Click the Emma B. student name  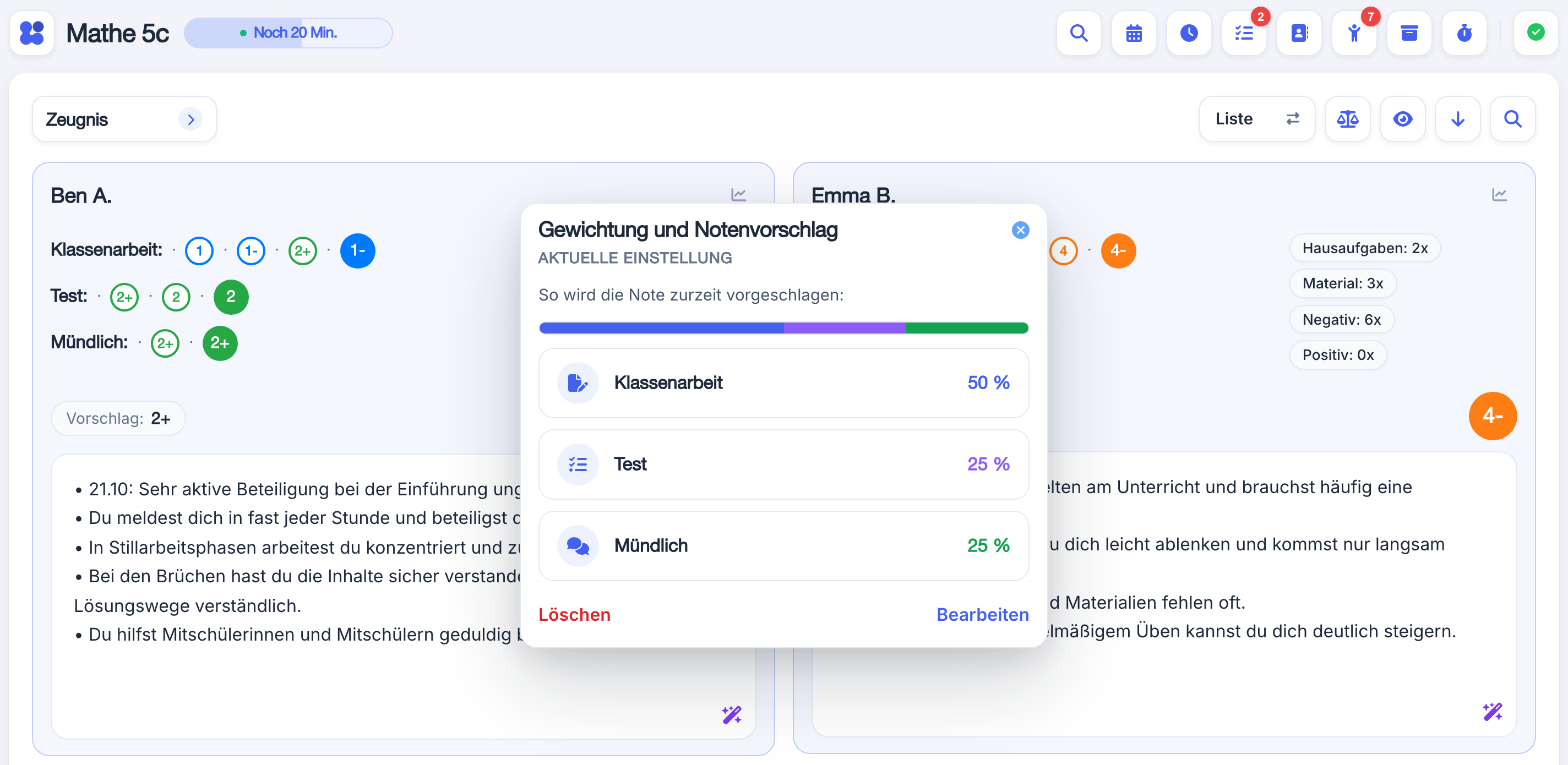[853, 196]
